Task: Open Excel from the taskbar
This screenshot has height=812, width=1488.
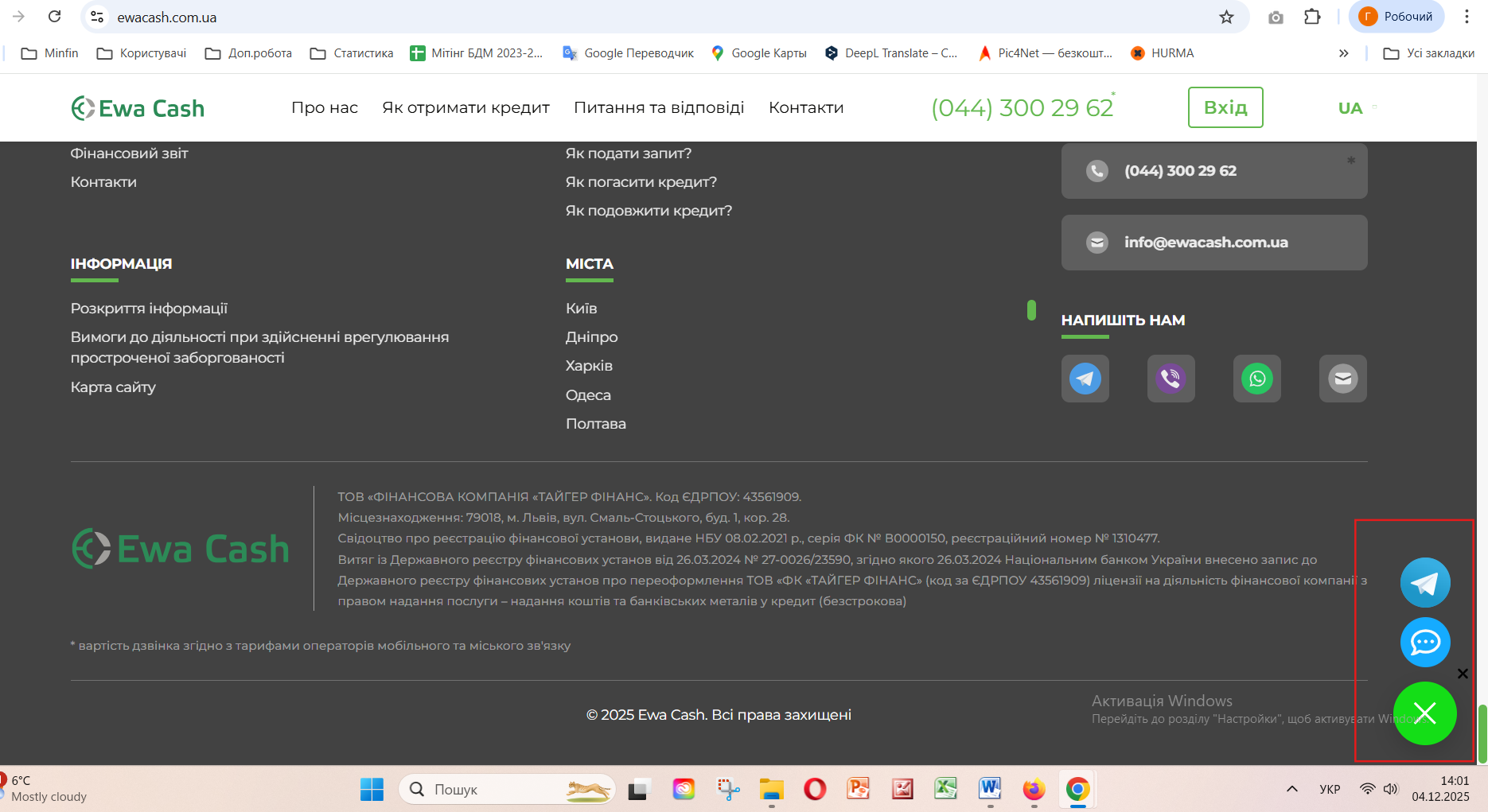Action: 946,789
